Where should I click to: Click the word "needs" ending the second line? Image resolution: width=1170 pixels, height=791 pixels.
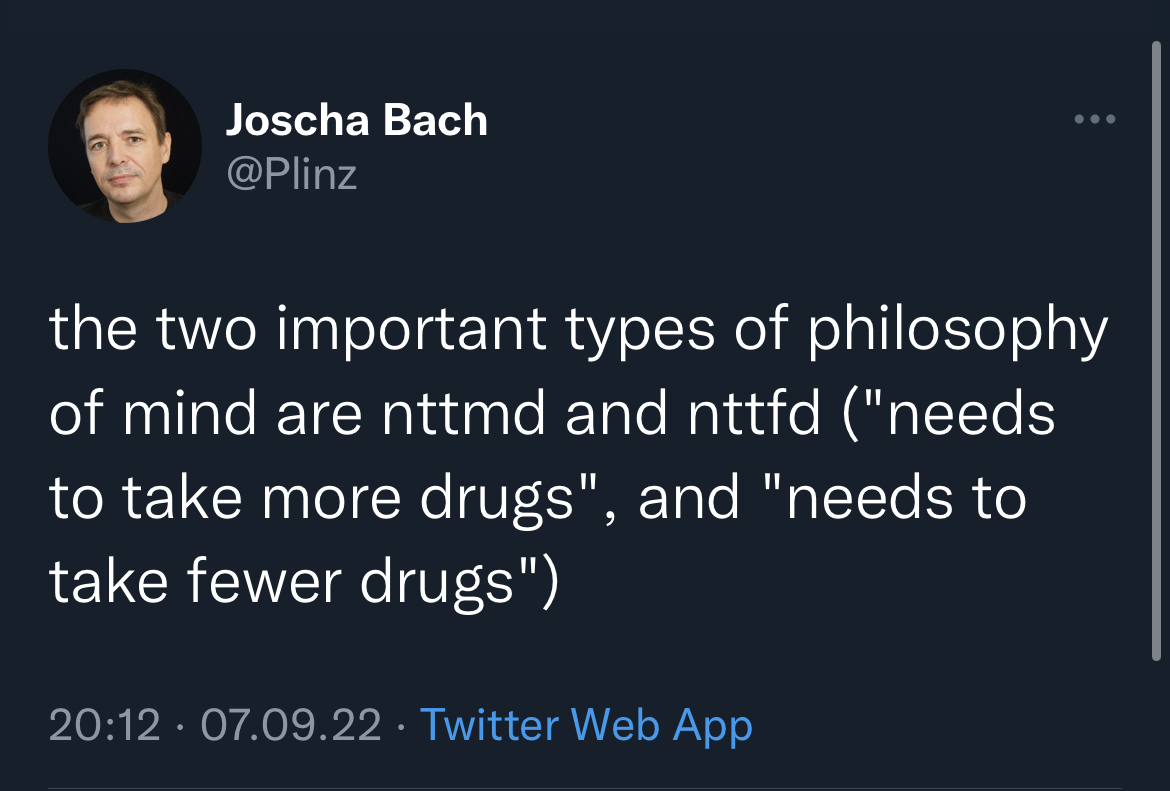(x=971, y=414)
